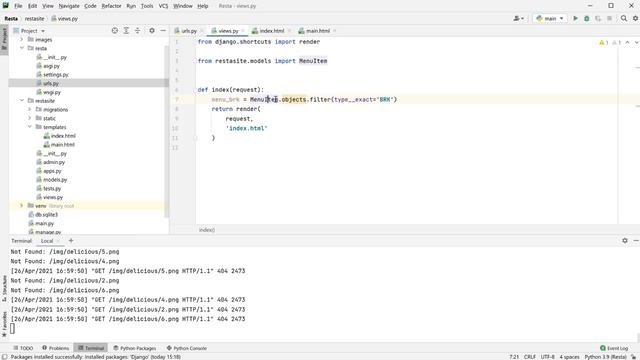This screenshot has height=360, width=640.
Task: Expand the images folder
Action: tap(22, 40)
